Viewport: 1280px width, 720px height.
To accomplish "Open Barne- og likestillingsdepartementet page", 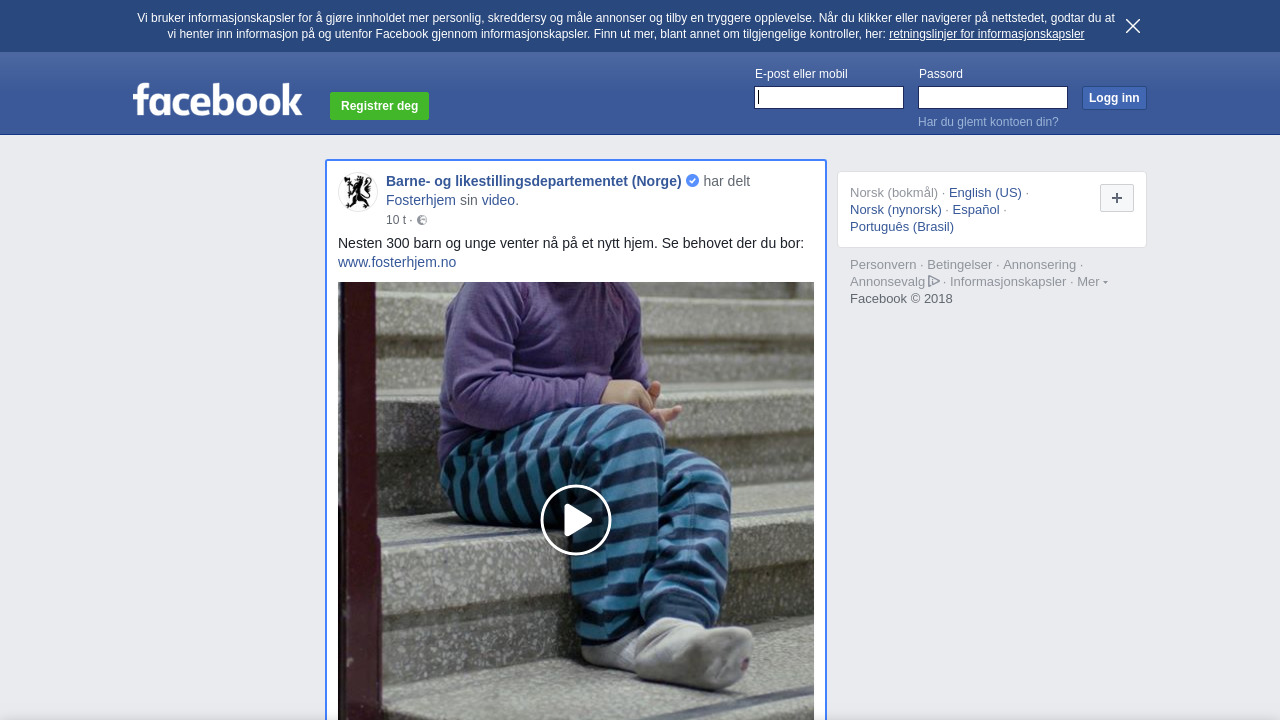I will [533, 181].
